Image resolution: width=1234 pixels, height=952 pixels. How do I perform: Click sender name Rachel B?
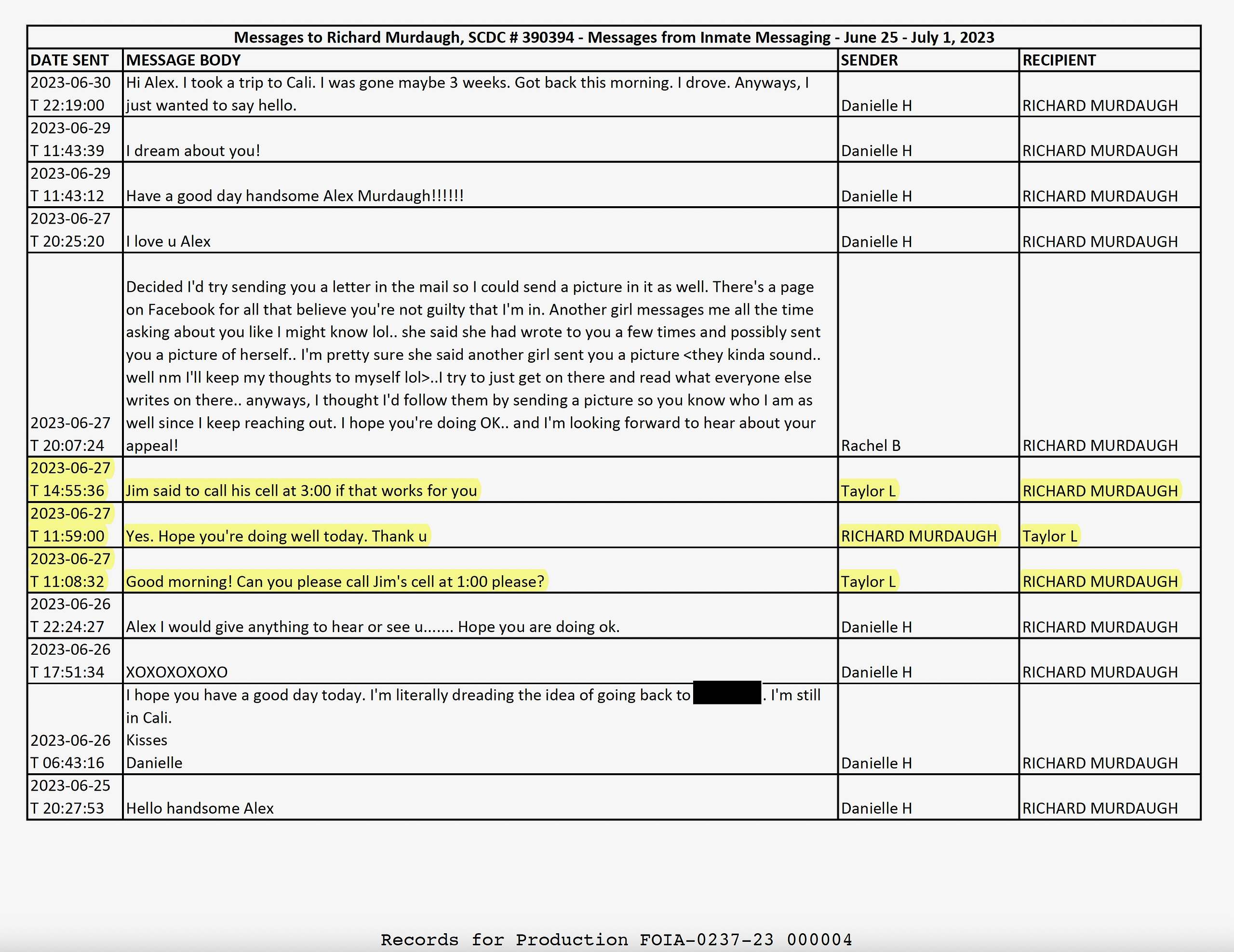click(870, 446)
